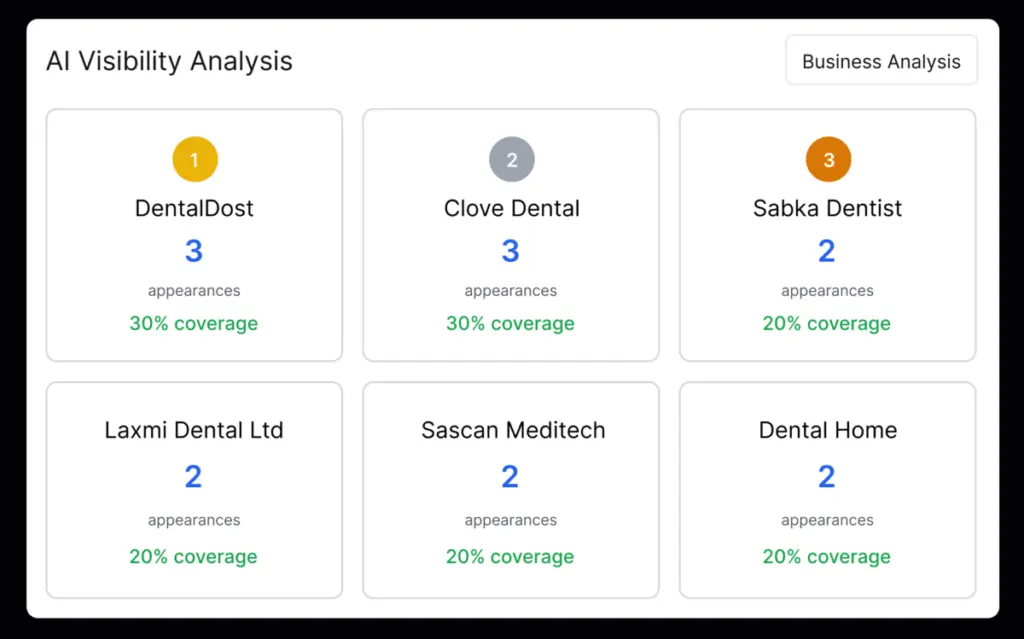Click the gold rank 1 badge above DentalDost
This screenshot has width=1024, height=639.
tap(194, 158)
